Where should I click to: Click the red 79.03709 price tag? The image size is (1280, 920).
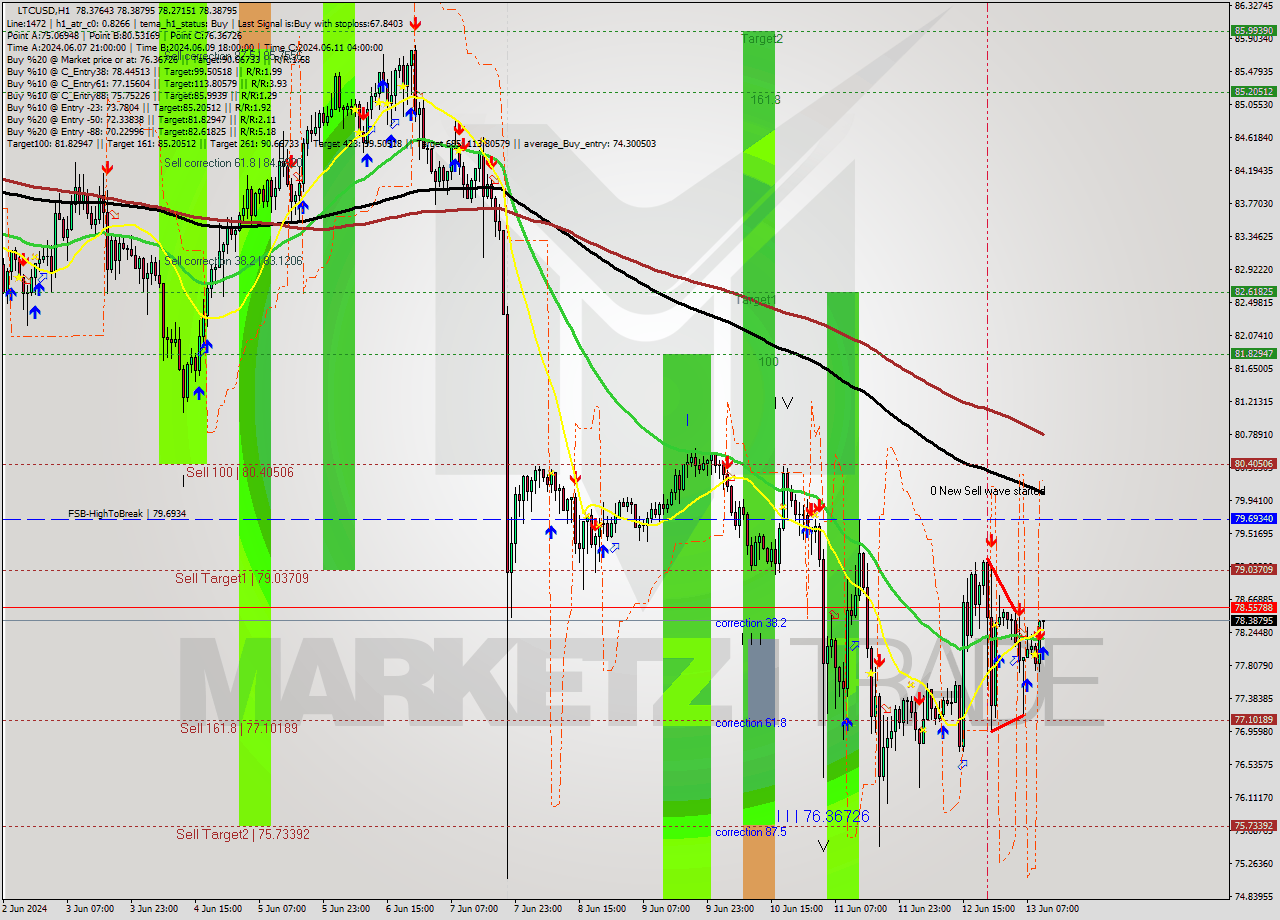1254,570
